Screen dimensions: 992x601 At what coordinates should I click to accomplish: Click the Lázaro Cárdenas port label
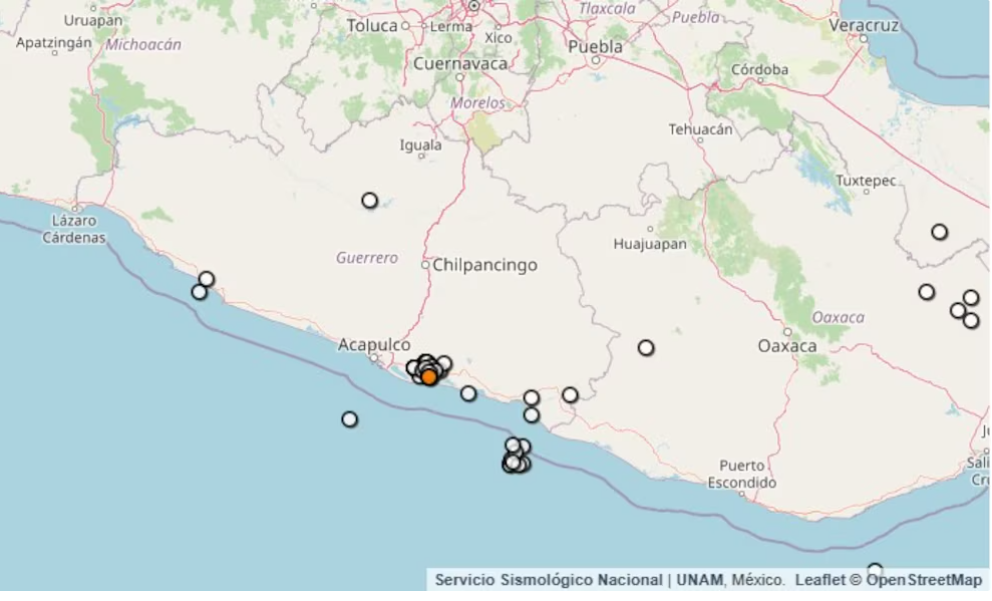(74, 229)
